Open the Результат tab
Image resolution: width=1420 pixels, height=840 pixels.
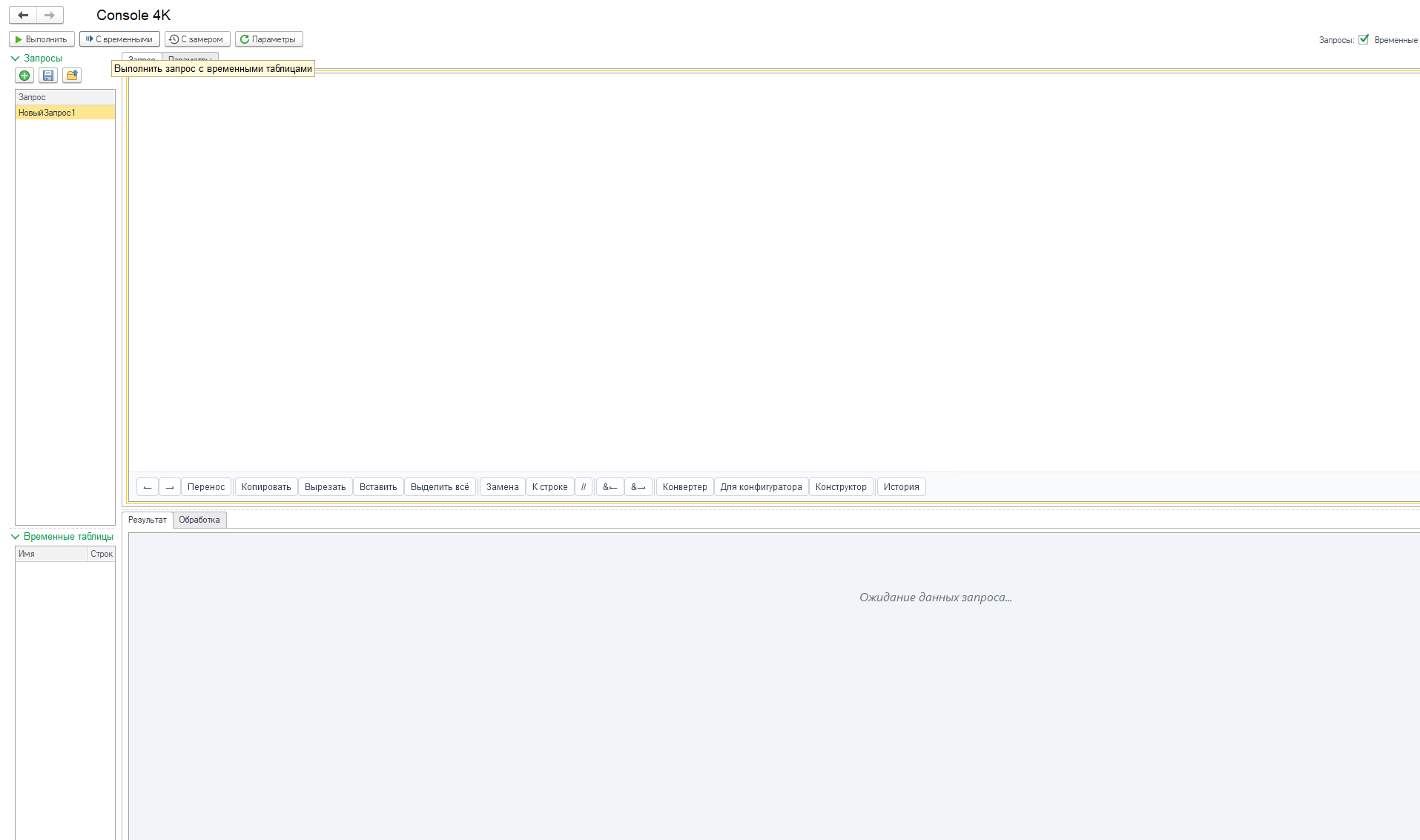pyautogui.click(x=148, y=520)
